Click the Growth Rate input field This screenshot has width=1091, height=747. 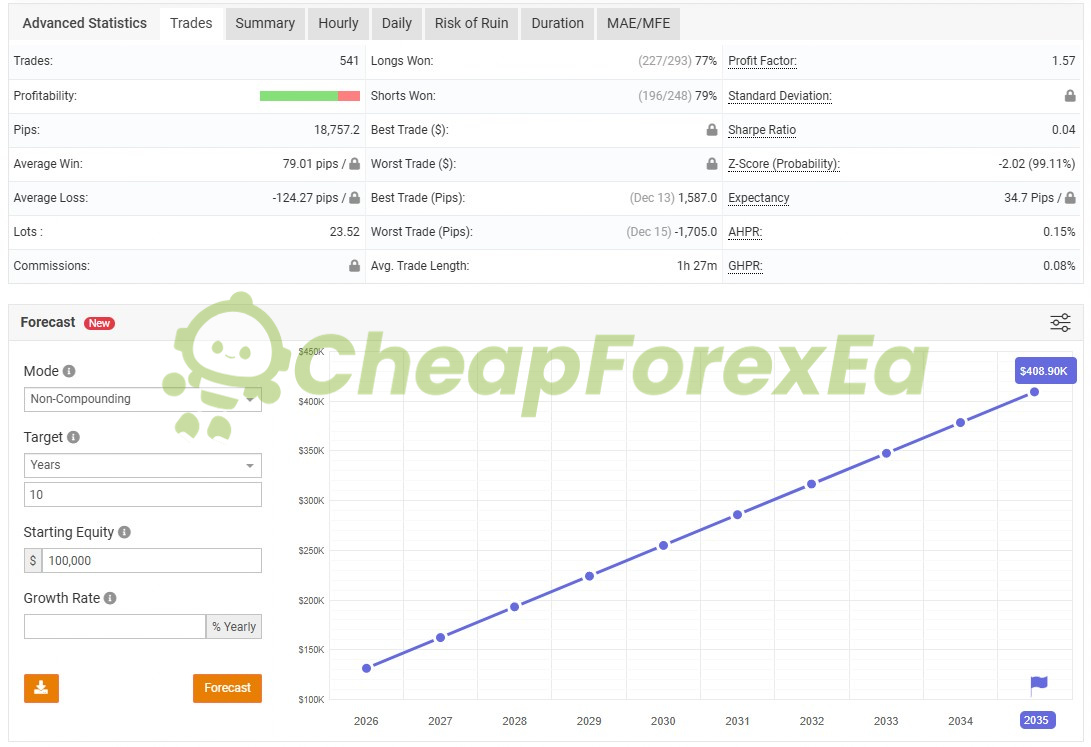coord(115,627)
